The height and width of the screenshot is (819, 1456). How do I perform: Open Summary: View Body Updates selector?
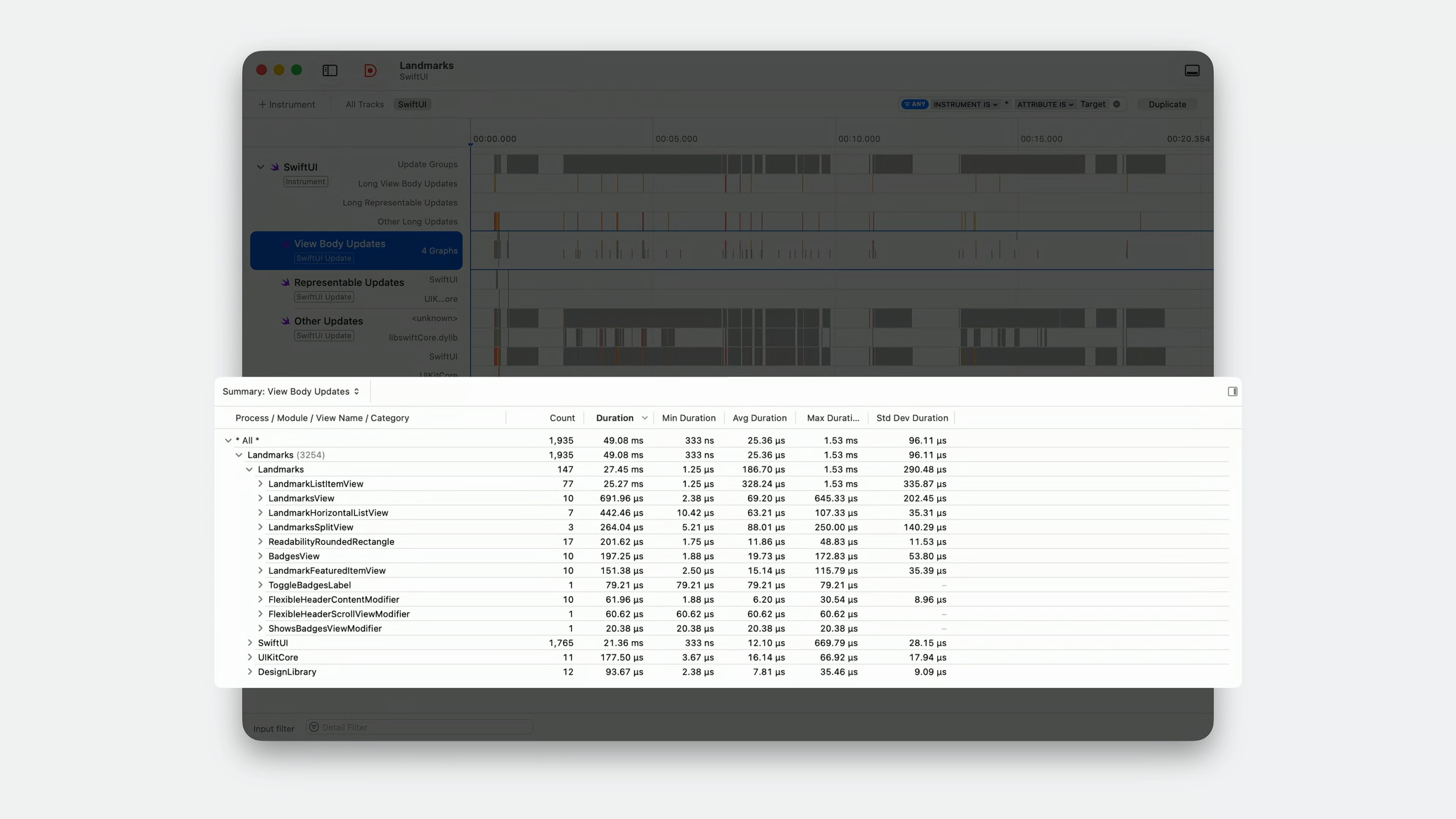pos(290,391)
